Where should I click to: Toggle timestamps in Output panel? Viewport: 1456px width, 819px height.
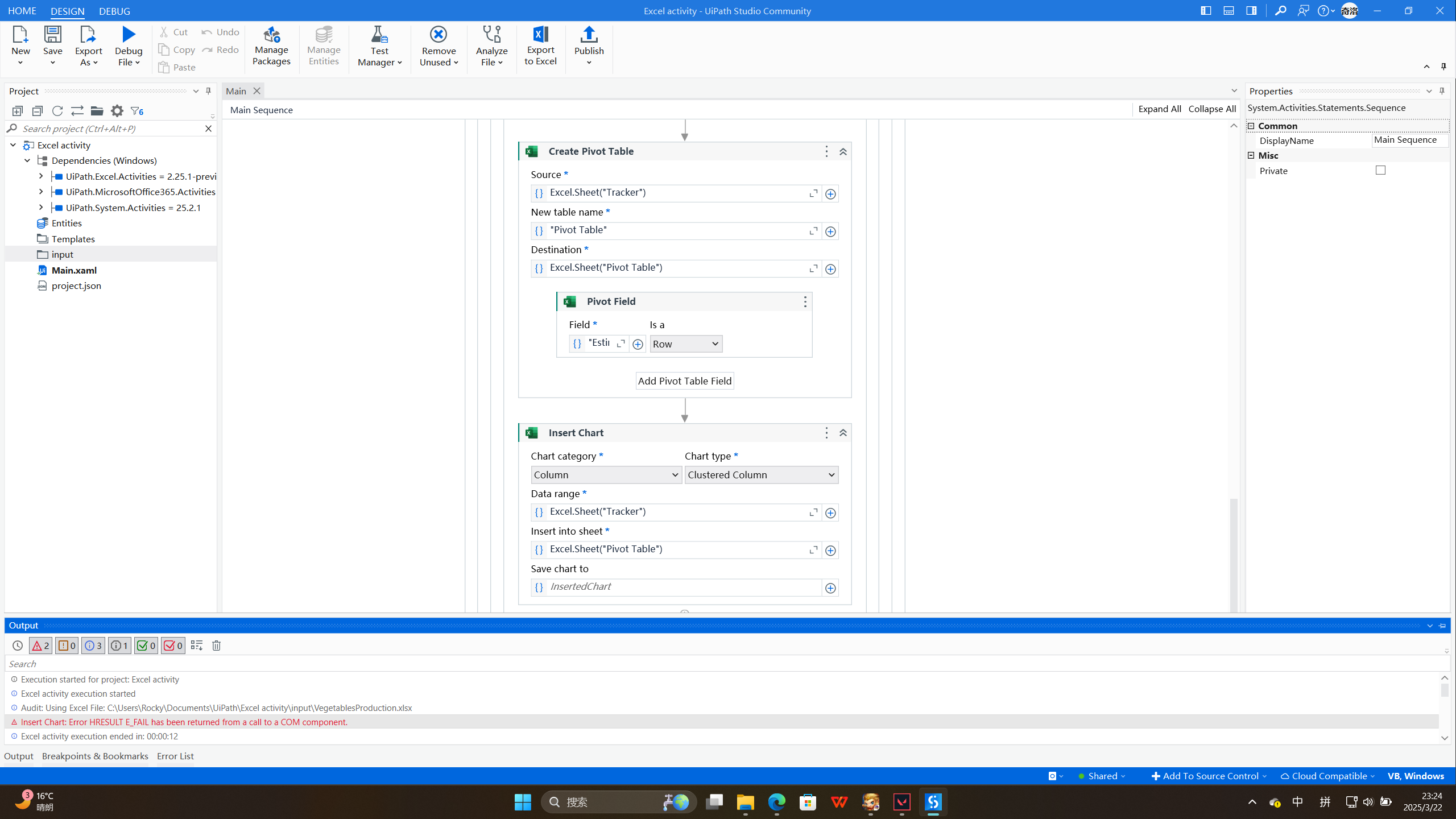click(18, 646)
